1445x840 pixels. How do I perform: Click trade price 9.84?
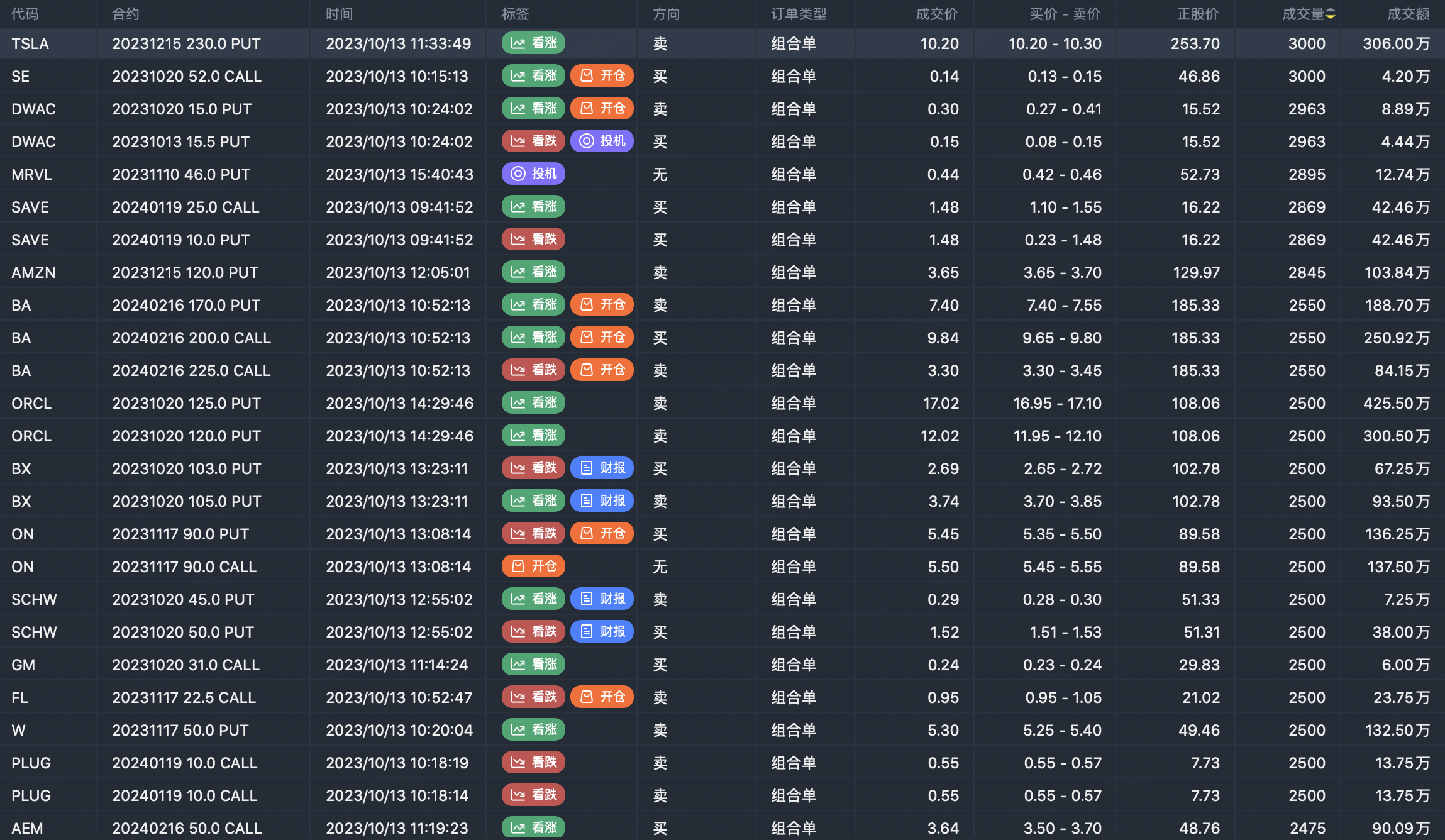click(x=943, y=338)
